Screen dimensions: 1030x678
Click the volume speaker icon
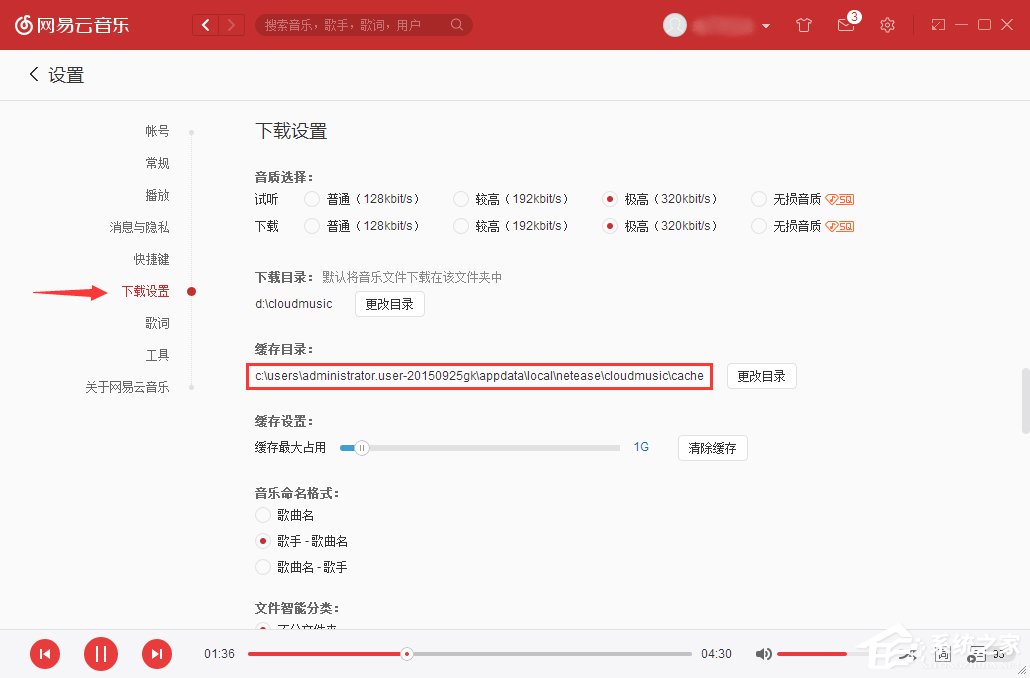[763, 653]
